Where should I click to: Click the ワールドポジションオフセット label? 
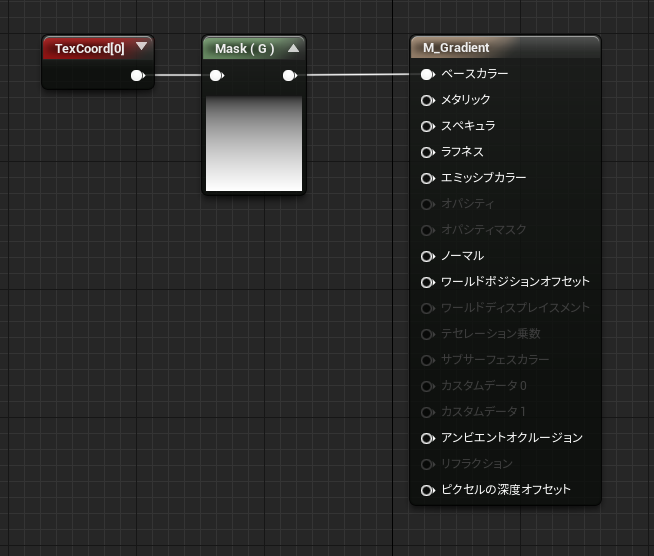click(516, 282)
